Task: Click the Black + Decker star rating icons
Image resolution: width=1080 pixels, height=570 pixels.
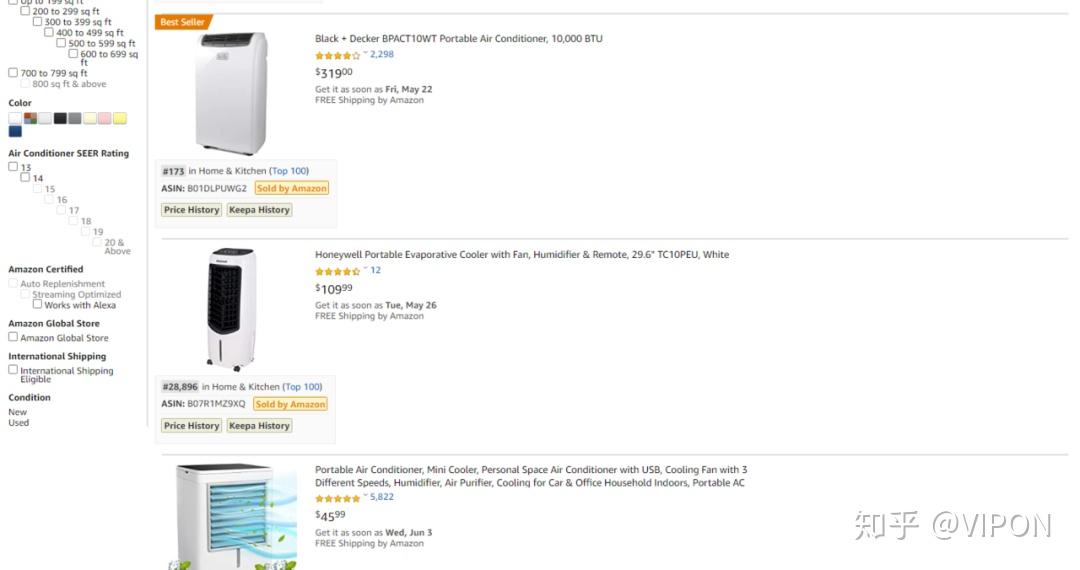Action: 337,56
